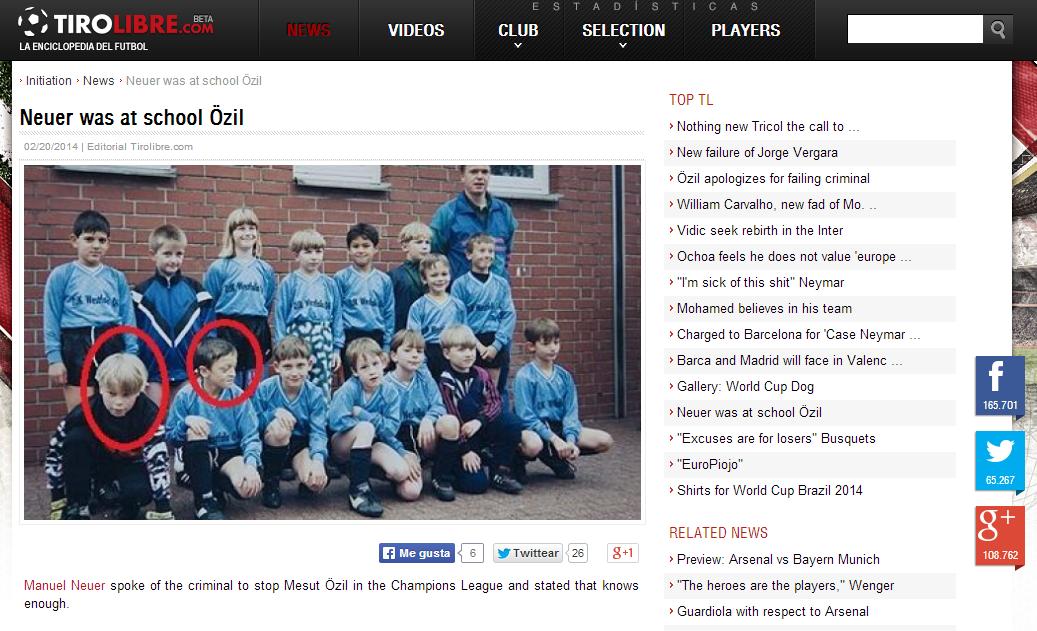This screenshot has height=631, width=1037.
Task: Click the Tirolibre.com logo
Action: pos(116,29)
